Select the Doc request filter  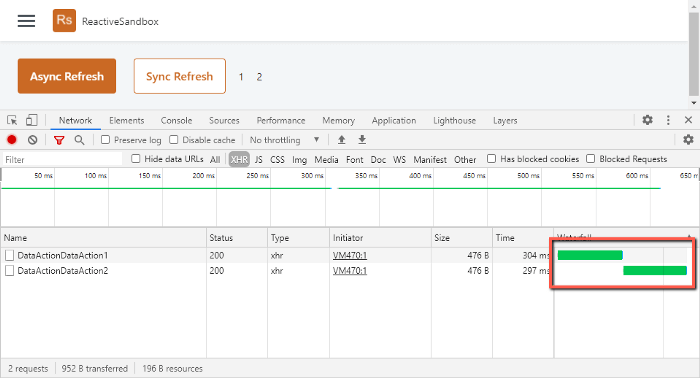378,159
